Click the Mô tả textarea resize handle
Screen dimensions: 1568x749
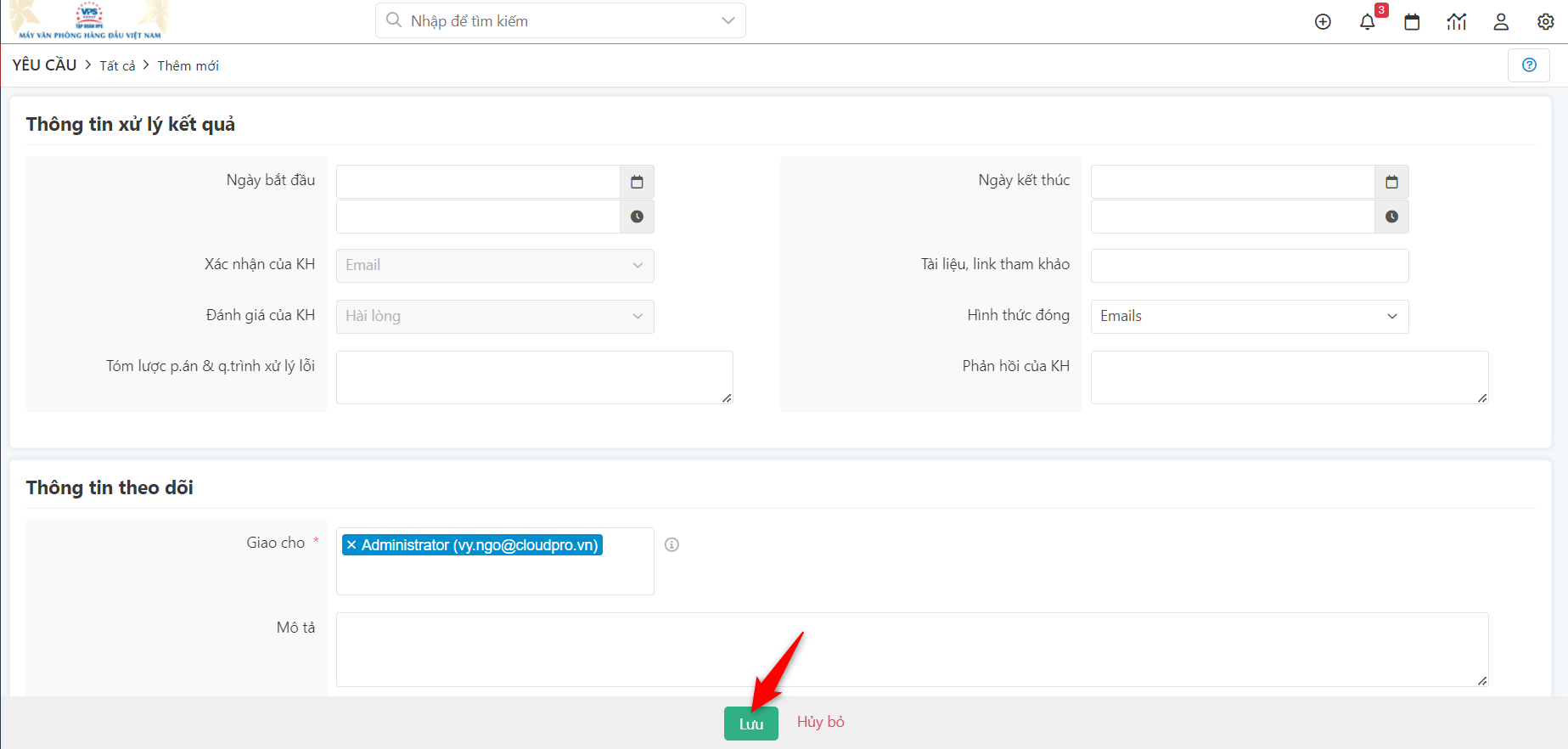[x=1483, y=681]
